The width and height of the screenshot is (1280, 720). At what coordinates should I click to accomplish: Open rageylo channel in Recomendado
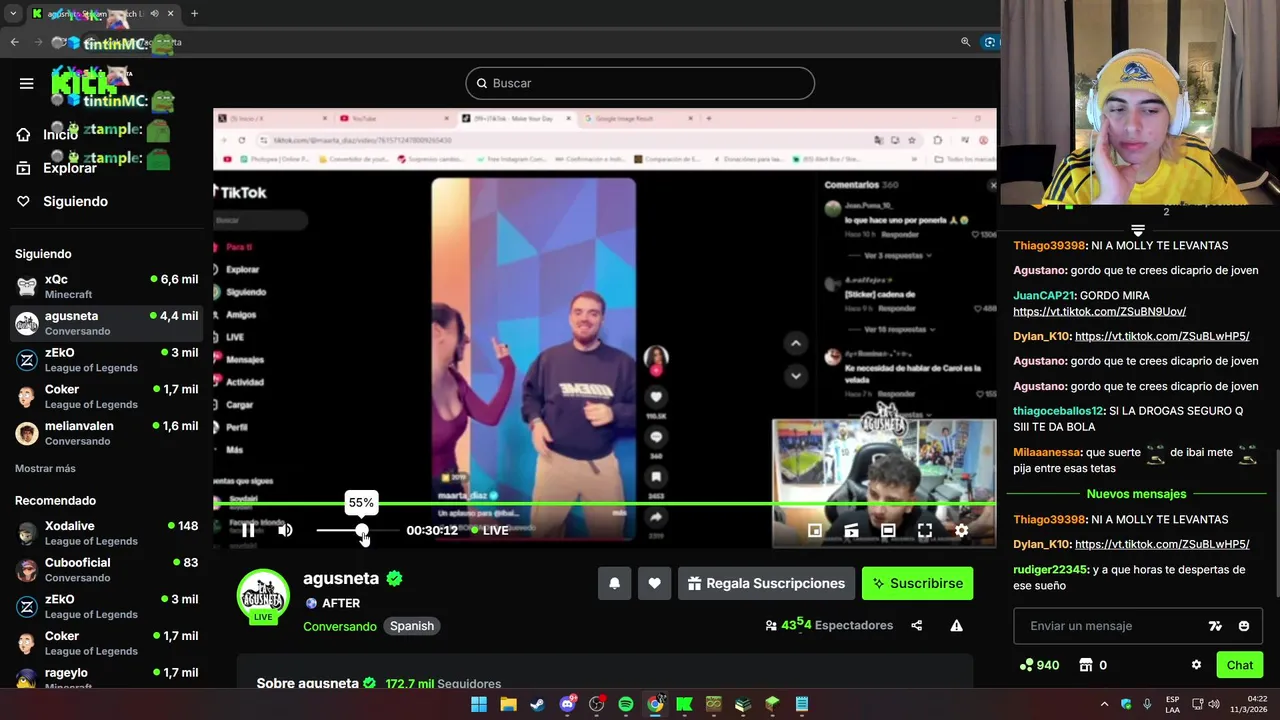click(x=106, y=678)
